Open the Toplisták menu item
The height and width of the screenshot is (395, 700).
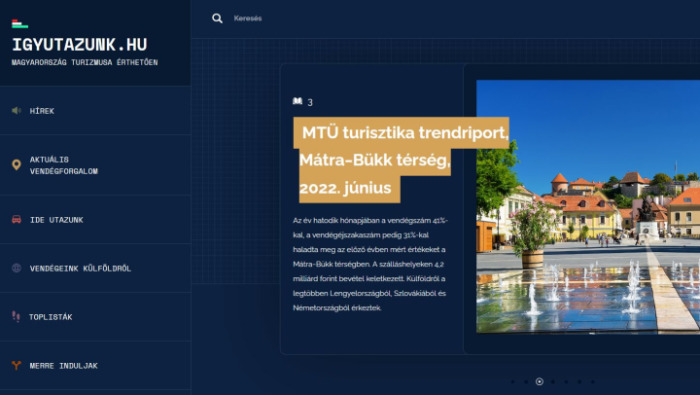point(50,317)
